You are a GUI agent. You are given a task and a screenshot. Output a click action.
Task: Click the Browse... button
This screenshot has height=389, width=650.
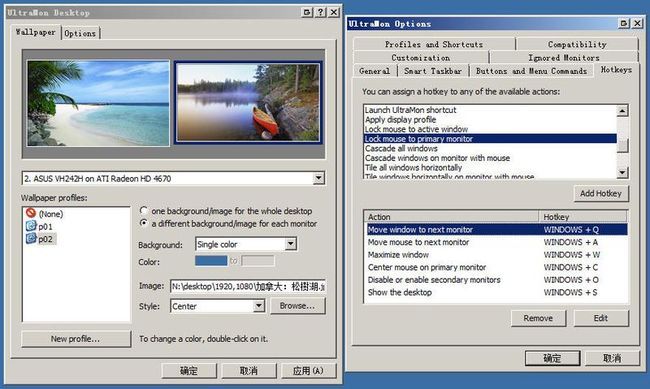(x=297, y=306)
